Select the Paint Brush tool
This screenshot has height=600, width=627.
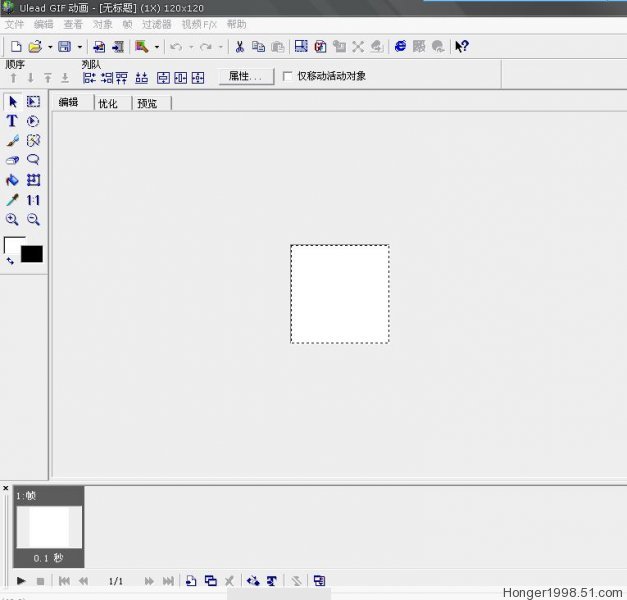[12, 141]
